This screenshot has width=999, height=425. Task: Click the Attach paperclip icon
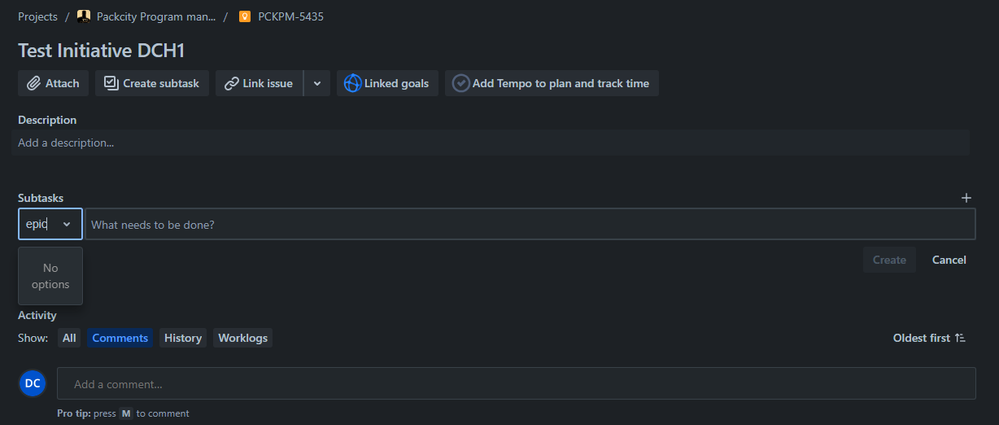pos(34,83)
